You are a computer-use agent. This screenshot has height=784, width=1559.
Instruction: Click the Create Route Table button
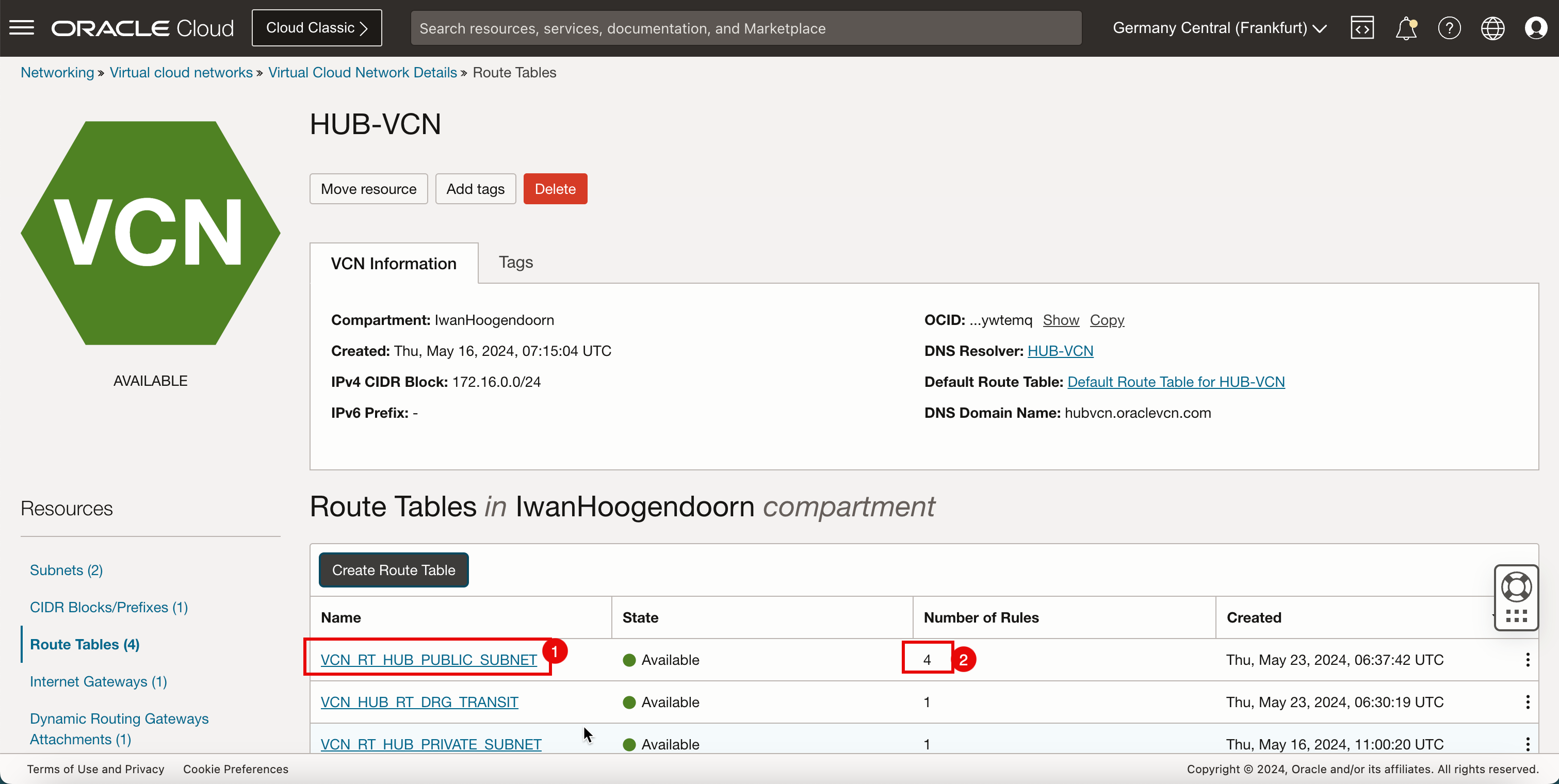pyautogui.click(x=394, y=570)
